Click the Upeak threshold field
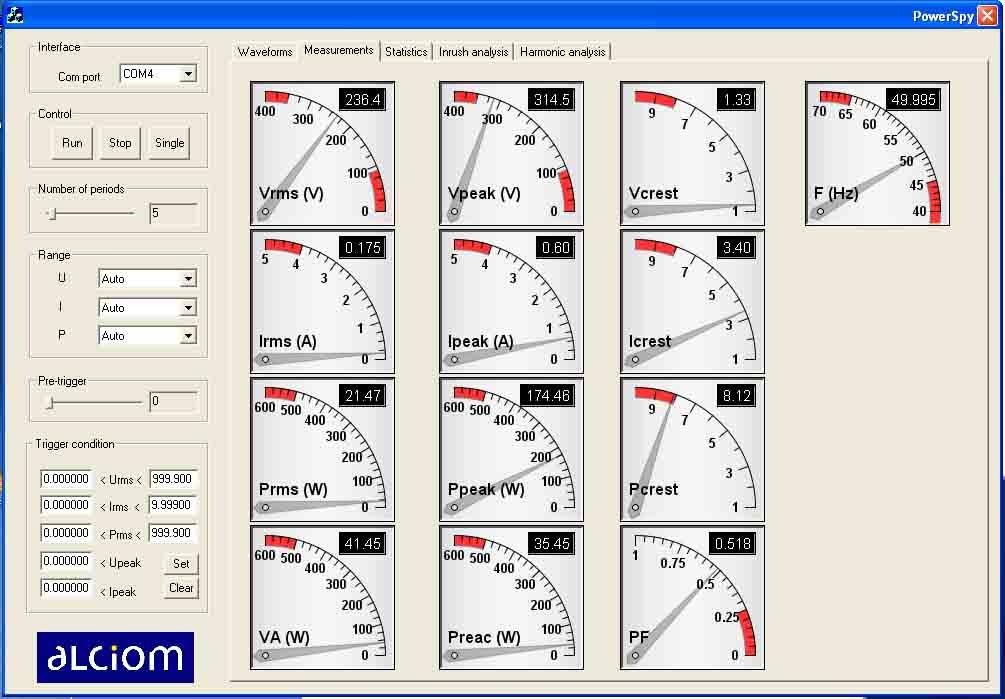The height and width of the screenshot is (699, 1005). pyautogui.click(x=66, y=561)
